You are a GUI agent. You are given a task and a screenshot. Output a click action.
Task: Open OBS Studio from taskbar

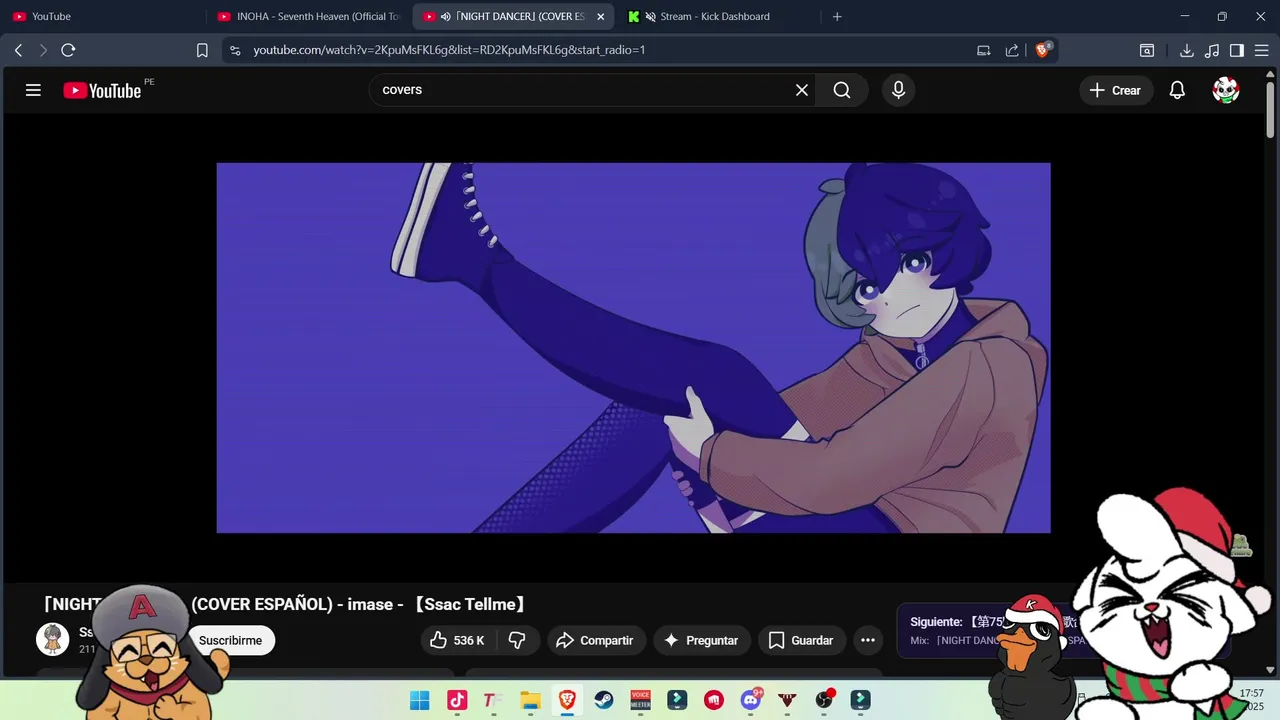[824, 700]
